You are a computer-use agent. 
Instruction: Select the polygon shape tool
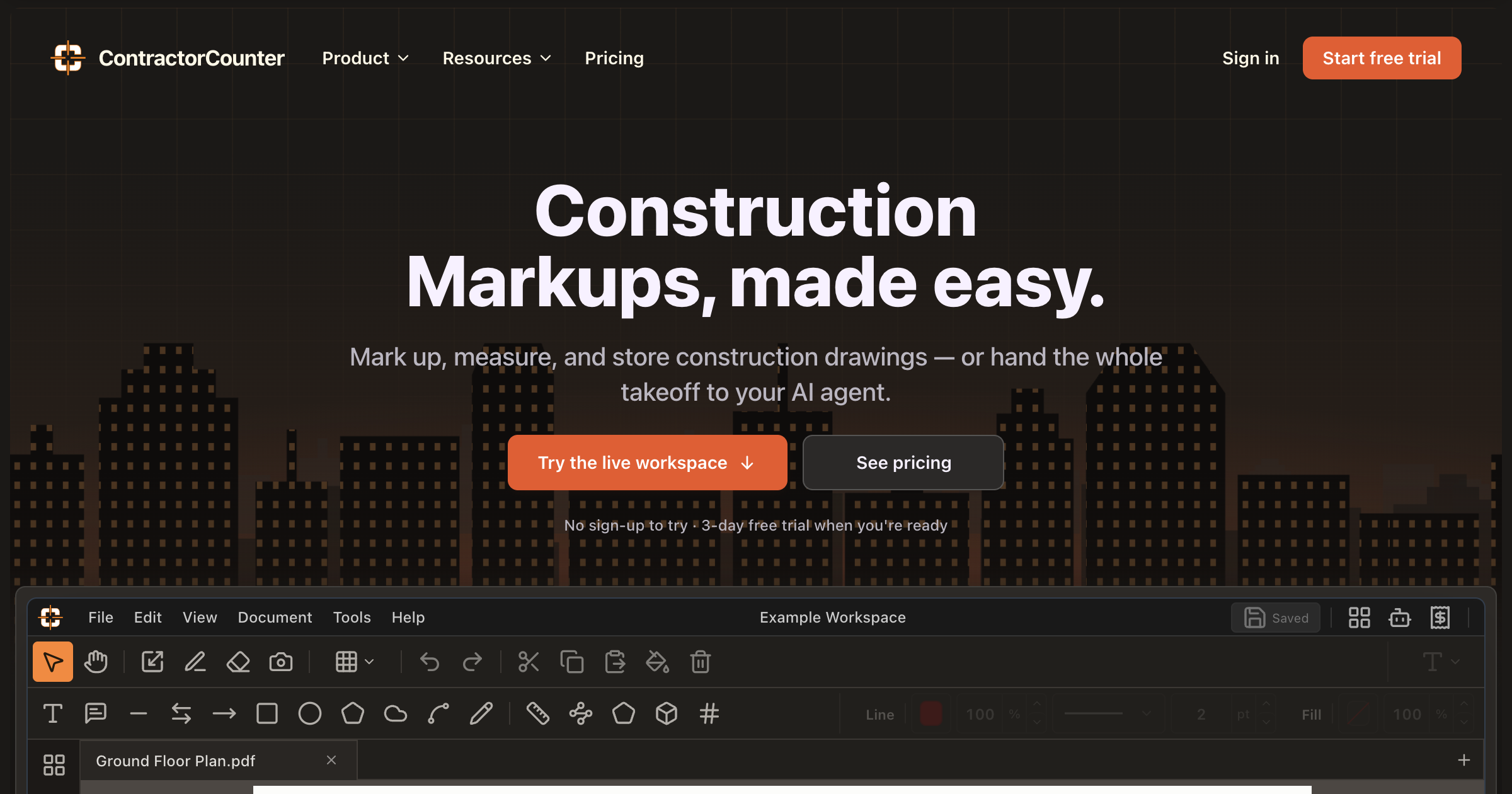coord(353,713)
